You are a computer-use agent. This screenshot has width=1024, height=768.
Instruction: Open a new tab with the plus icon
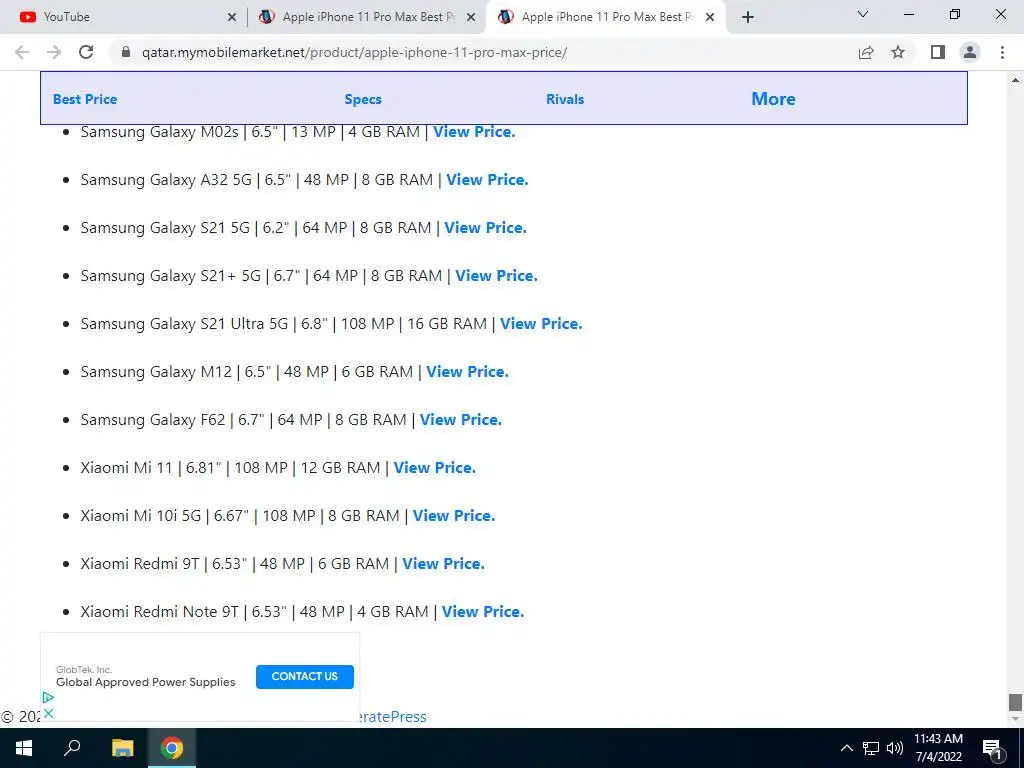748,17
